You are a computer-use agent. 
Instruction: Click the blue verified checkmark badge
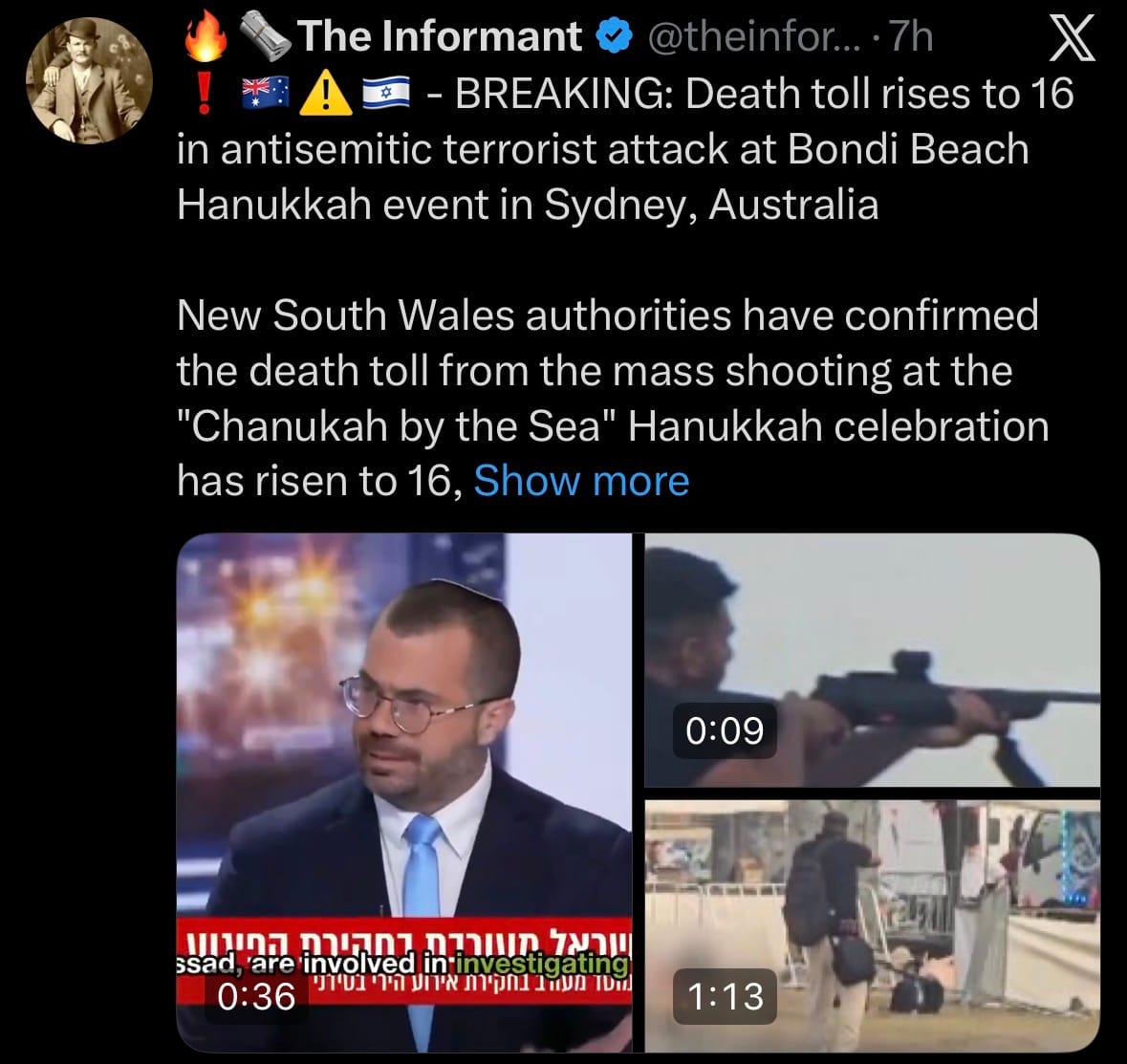pos(616,36)
